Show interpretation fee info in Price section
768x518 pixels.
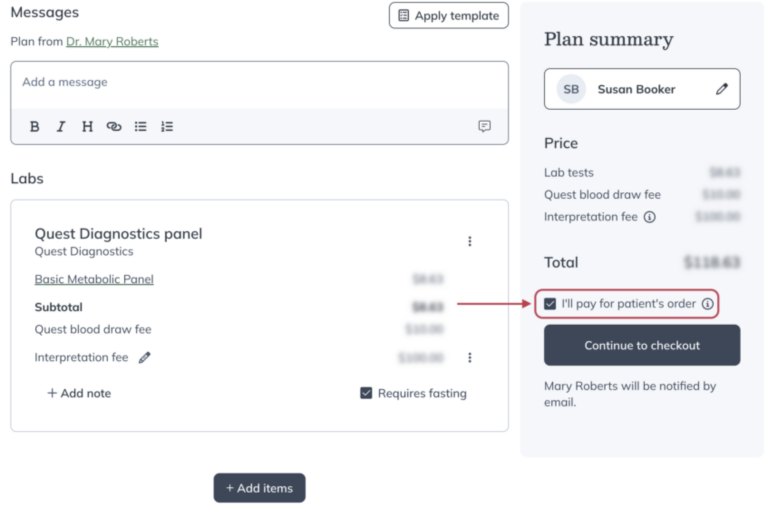coord(650,217)
